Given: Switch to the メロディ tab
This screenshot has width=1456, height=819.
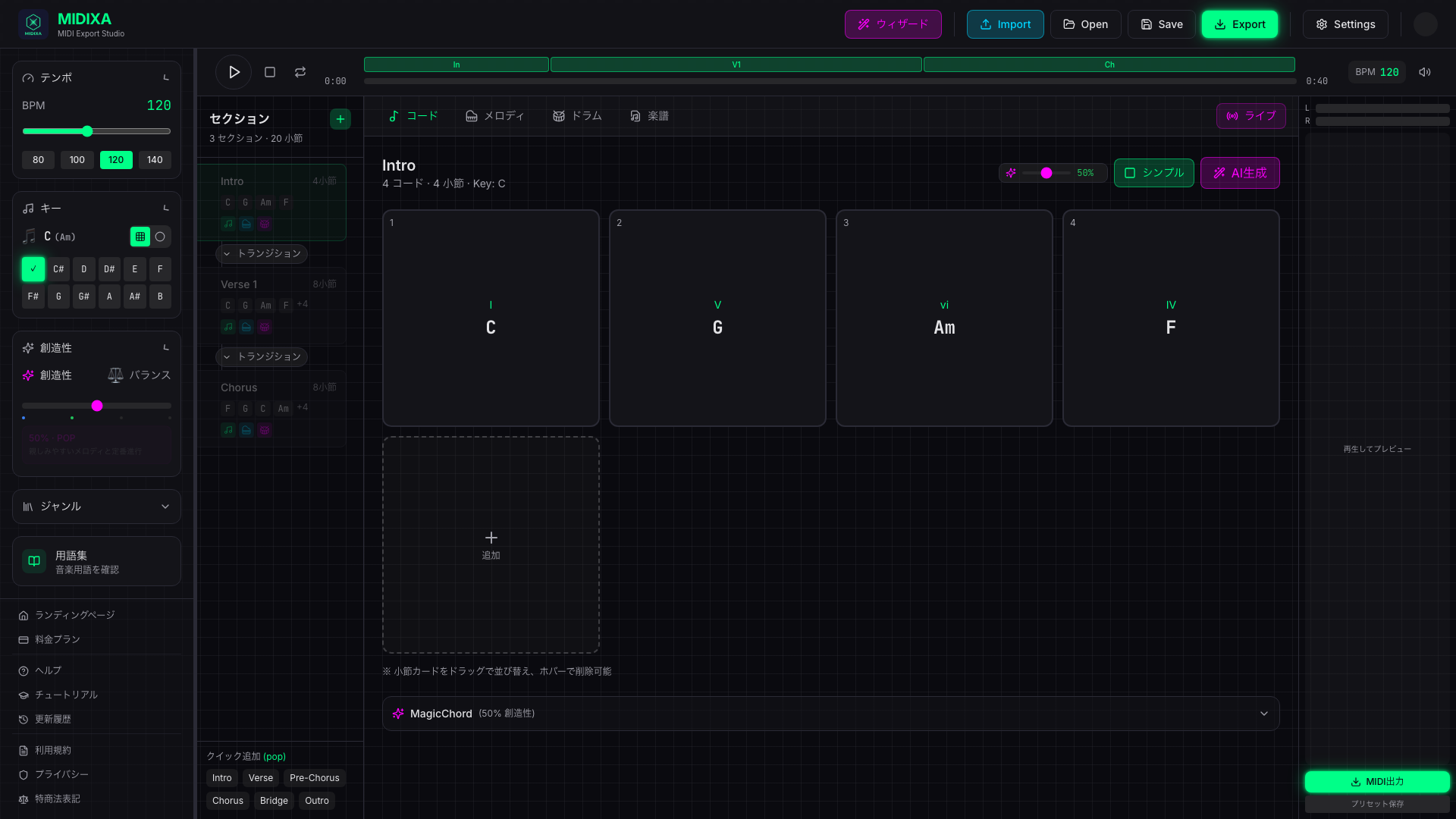Looking at the screenshot, I should 494,116.
